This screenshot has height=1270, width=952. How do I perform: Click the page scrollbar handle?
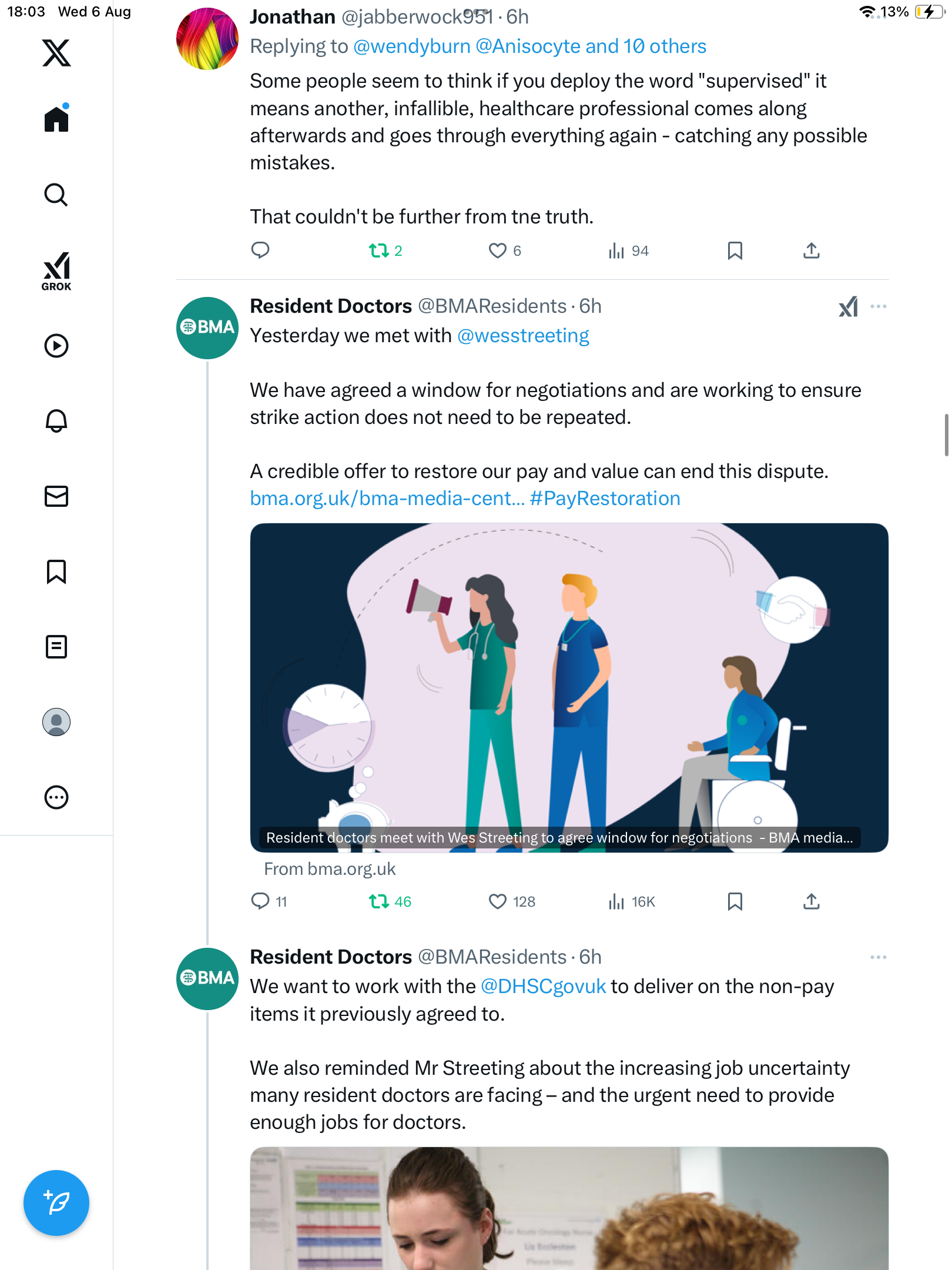point(946,435)
